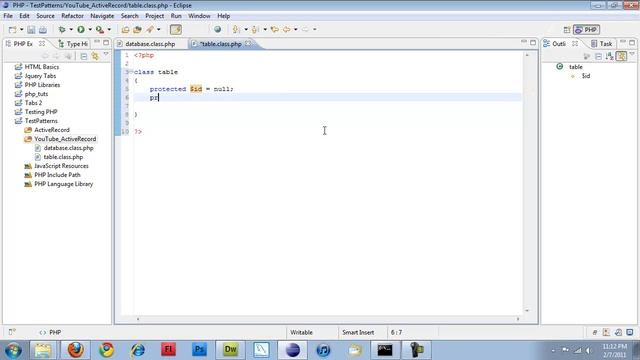This screenshot has height=360, width=640.
Task: Select the table class in Outline
Action: (576, 67)
